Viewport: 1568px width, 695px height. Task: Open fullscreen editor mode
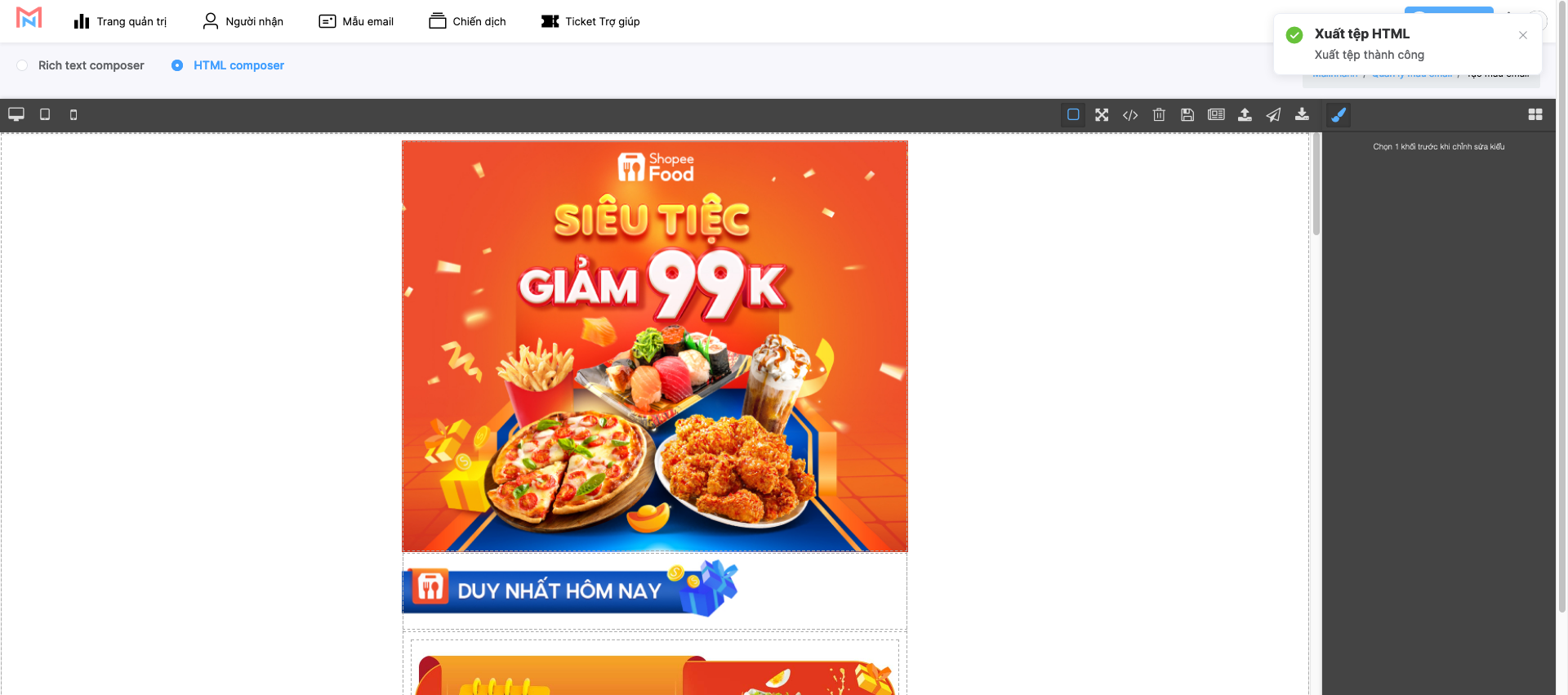pyautogui.click(x=1102, y=115)
